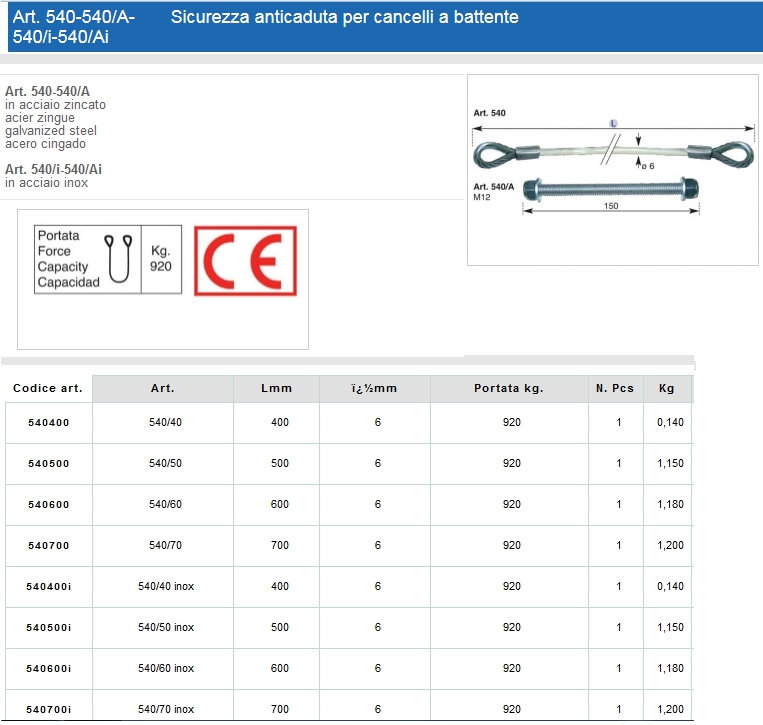This screenshot has height=725, width=763.
Task: Click the 'Kg. 920' capacity value
Action: pyautogui.click(x=161, y=259)
